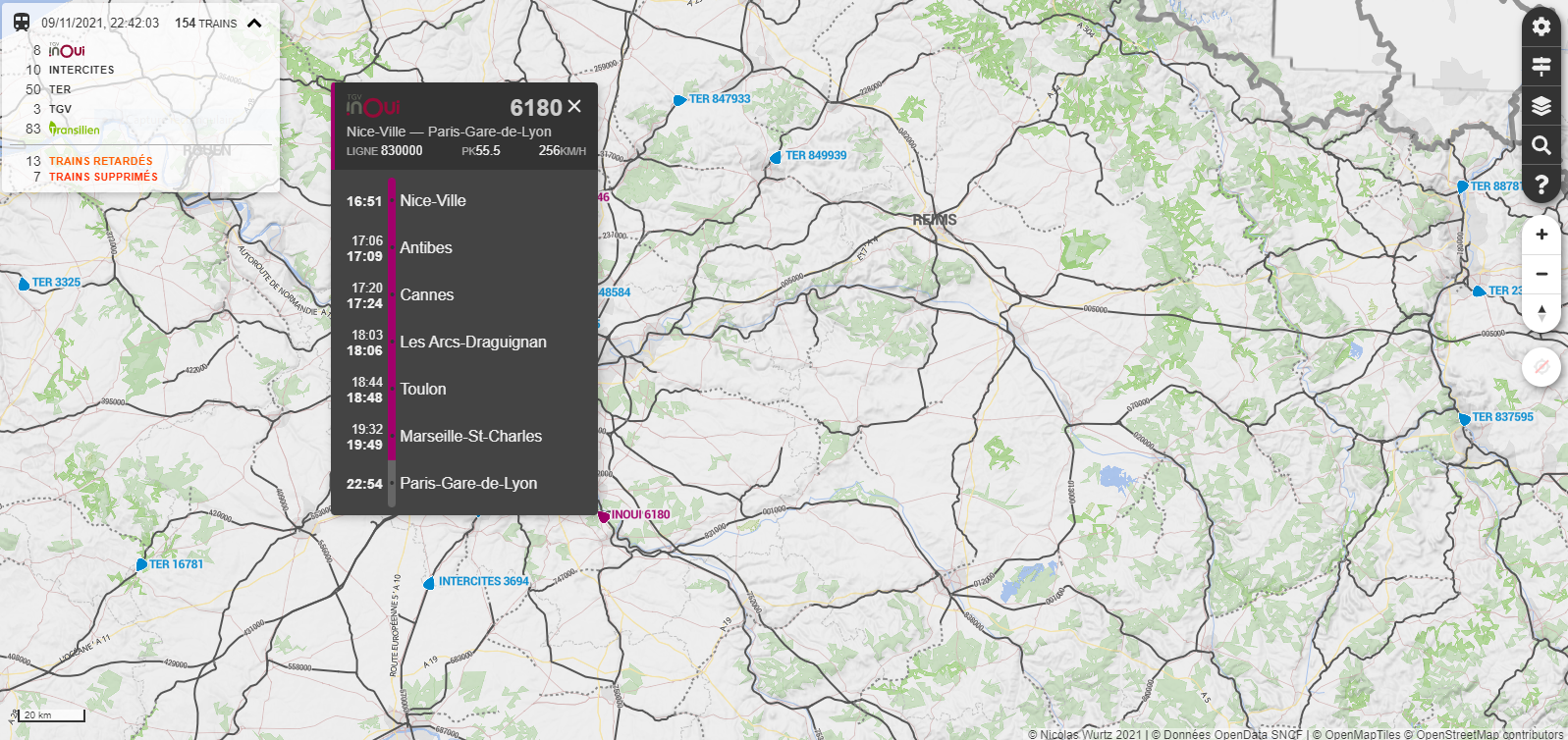Click the 154 TRAINS counter
1568x740 pixels.
(x=206, y=23)
